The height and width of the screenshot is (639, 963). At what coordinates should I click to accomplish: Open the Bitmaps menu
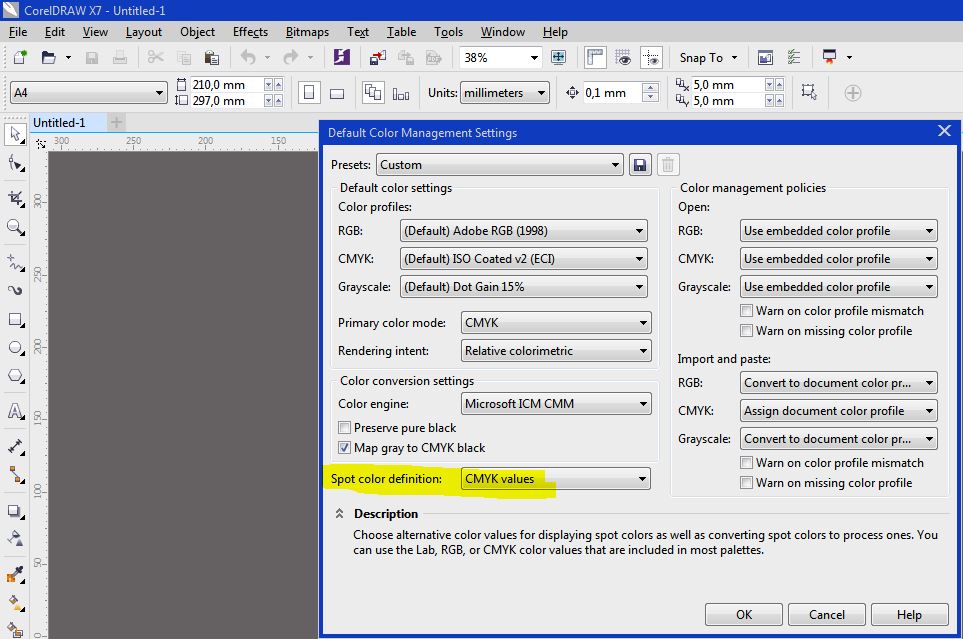pos(307,32)
